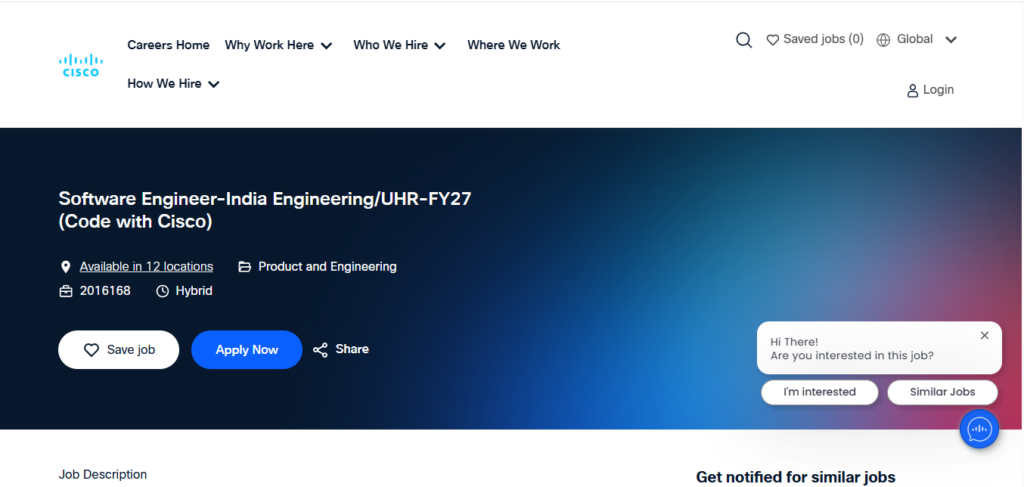Open the chatbot bubble icon
Screen dimensions: 1024x487
(x=979, y=429)
